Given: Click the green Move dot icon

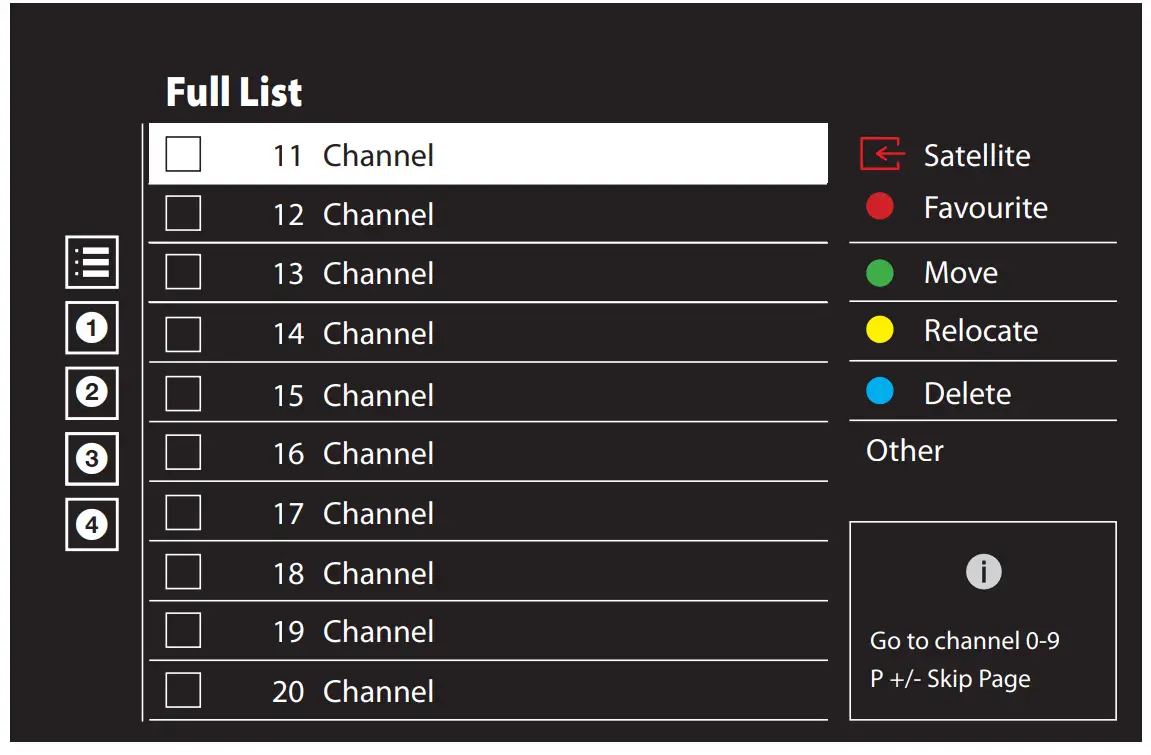Looking at the screenshot, I should [880, 271].
